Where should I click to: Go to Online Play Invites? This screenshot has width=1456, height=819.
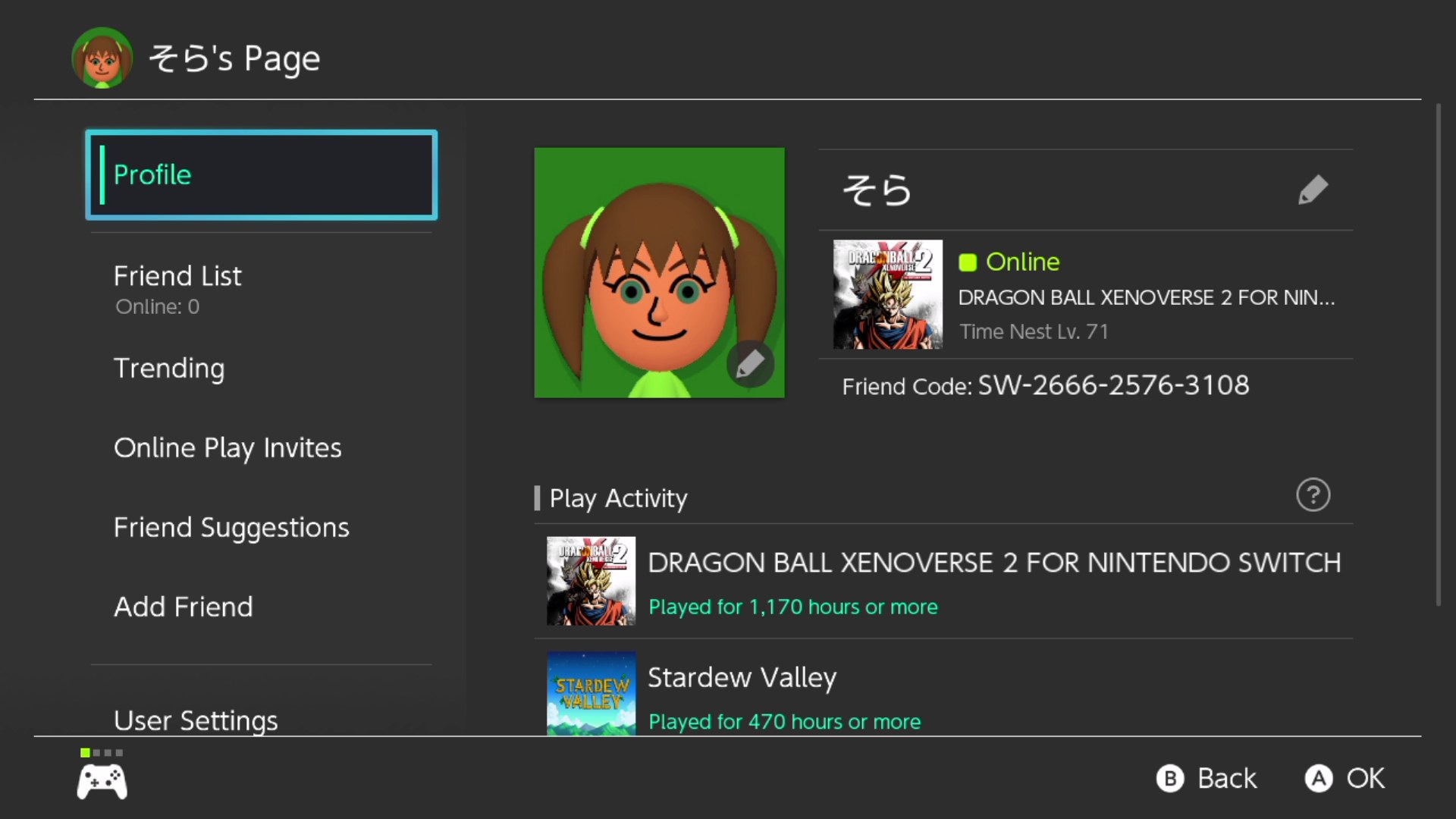227,448
